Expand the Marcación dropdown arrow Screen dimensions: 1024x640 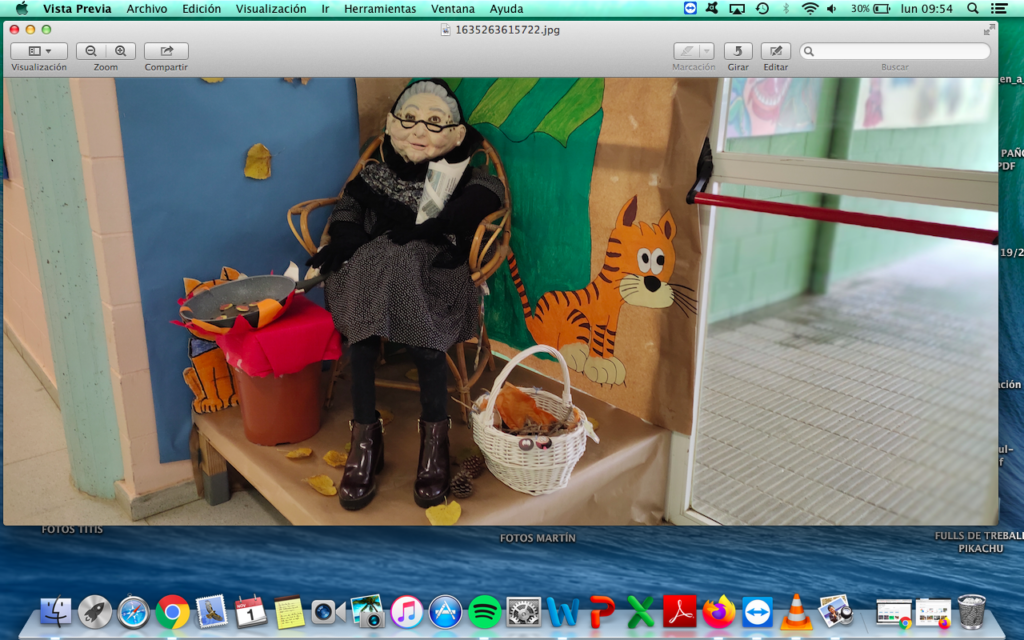pyautogui.click(x=707, y=51)
